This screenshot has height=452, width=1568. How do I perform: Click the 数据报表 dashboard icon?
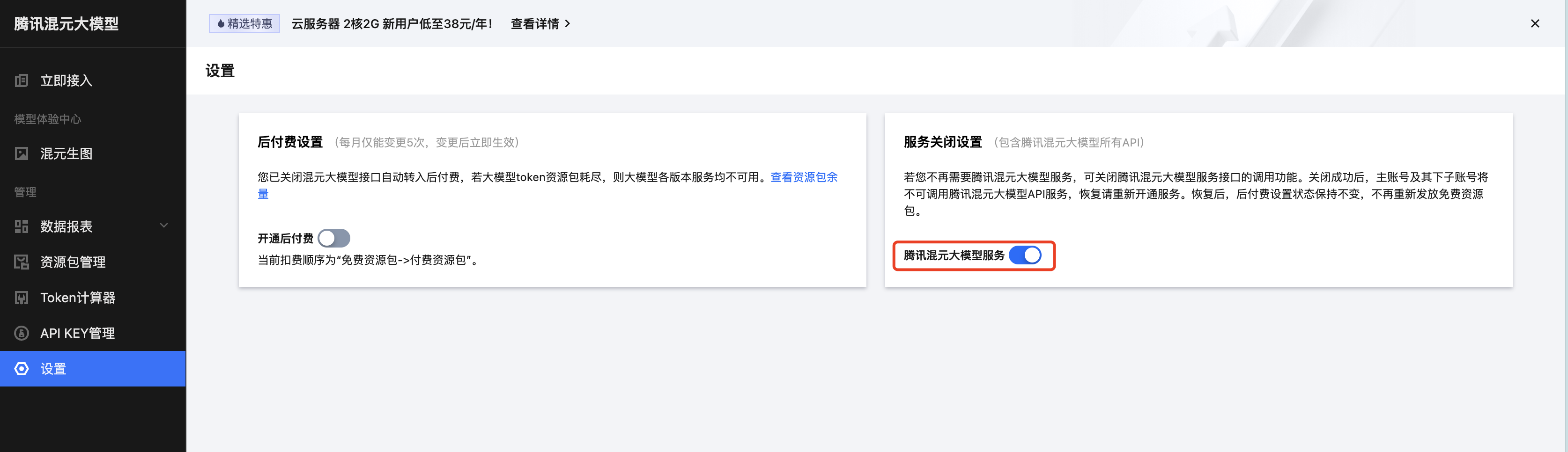tap(21, 226)
